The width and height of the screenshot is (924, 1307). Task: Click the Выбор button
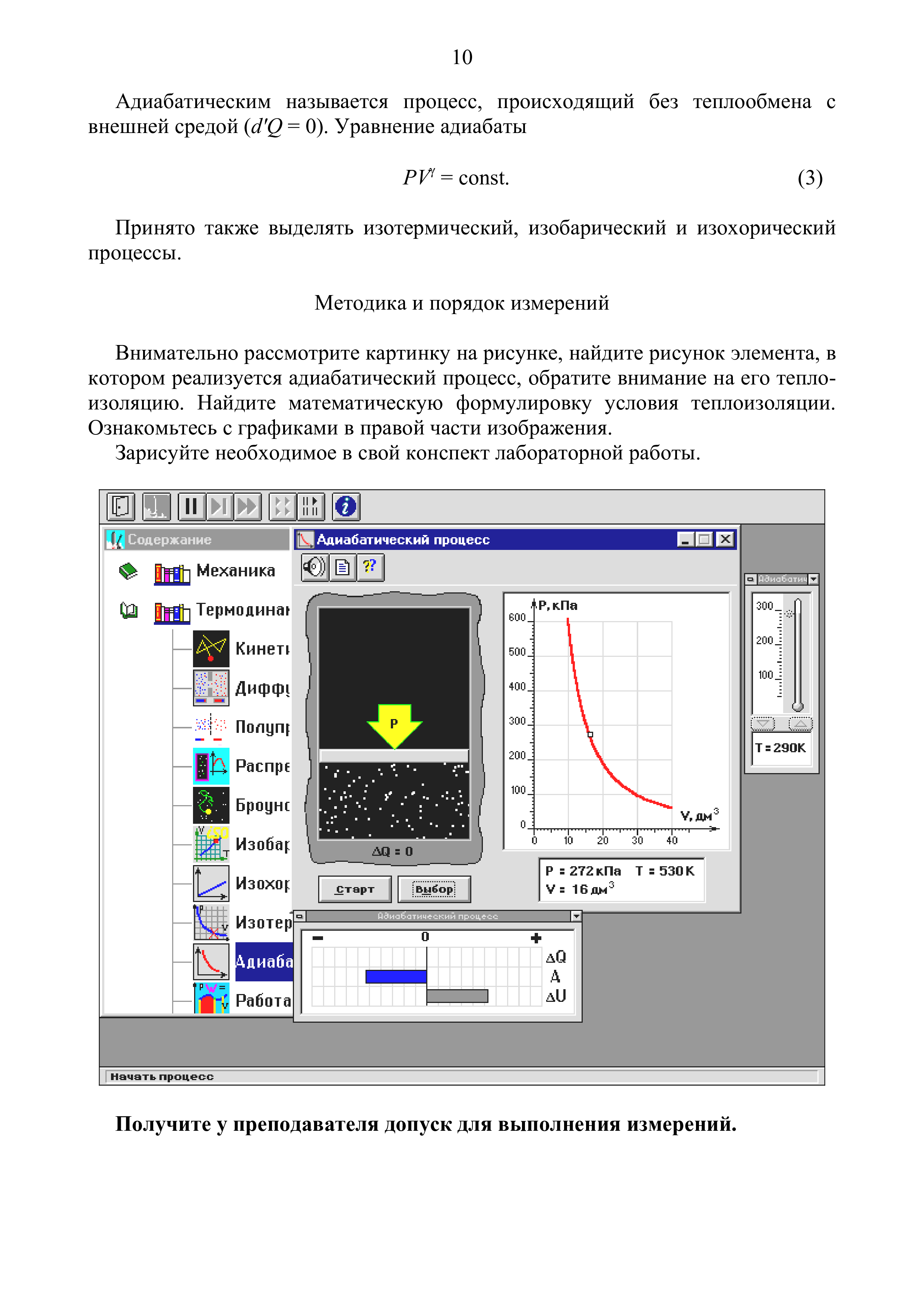click(x=434, y=889)
